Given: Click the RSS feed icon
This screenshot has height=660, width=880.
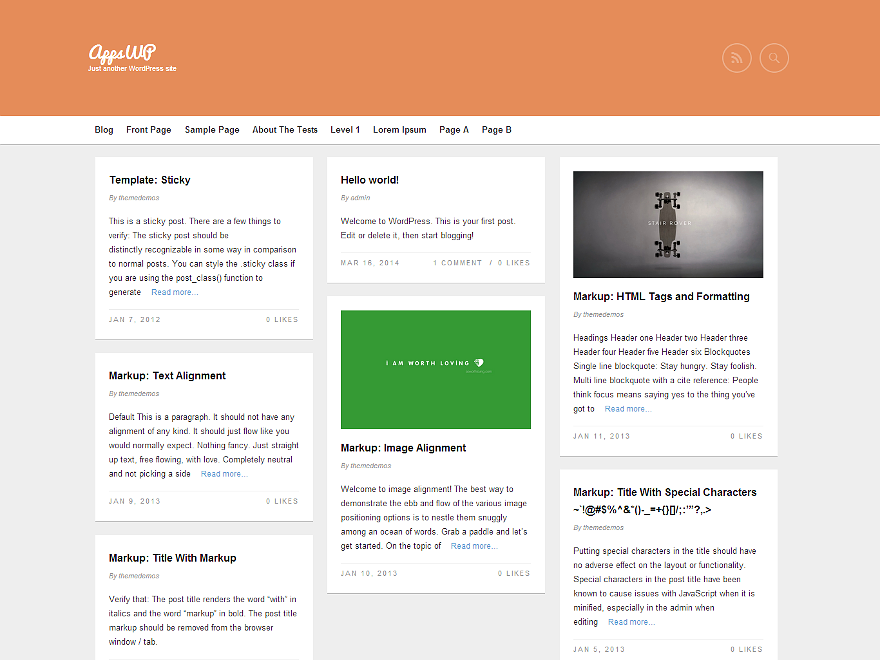Looking at the screenshot, I should click(x=736, y=58).
